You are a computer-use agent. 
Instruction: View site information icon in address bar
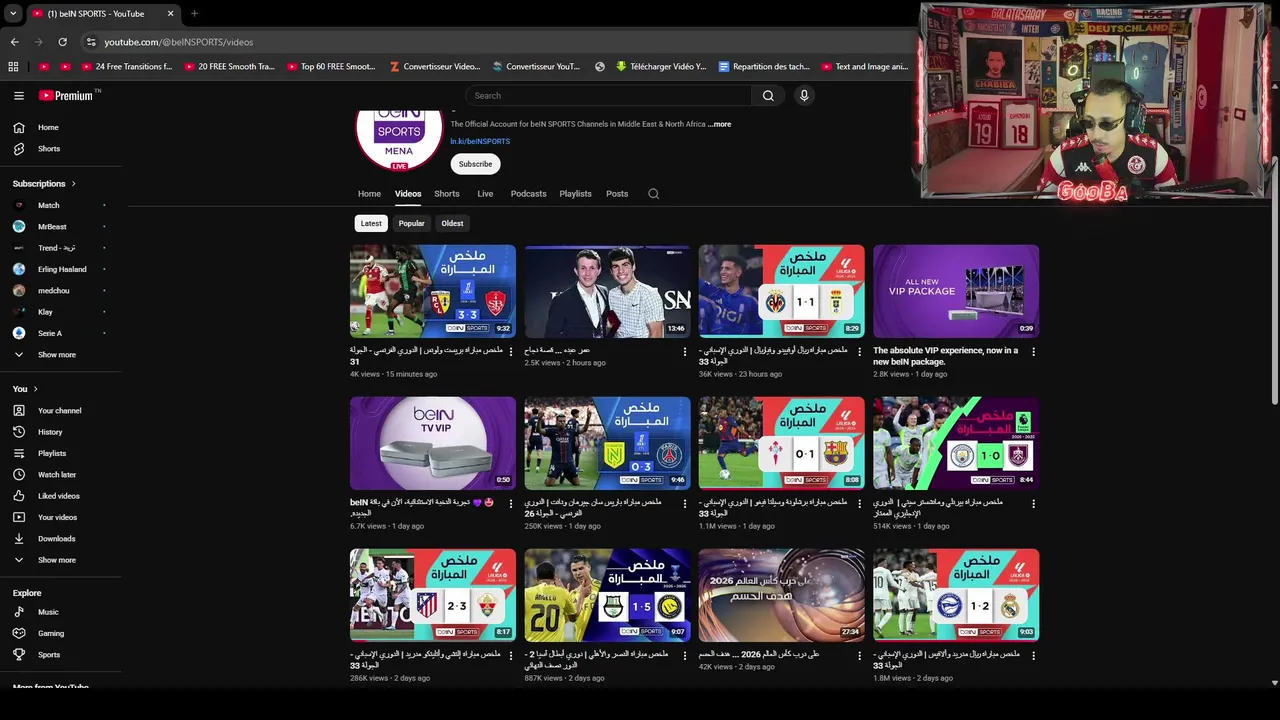point(91,42)
